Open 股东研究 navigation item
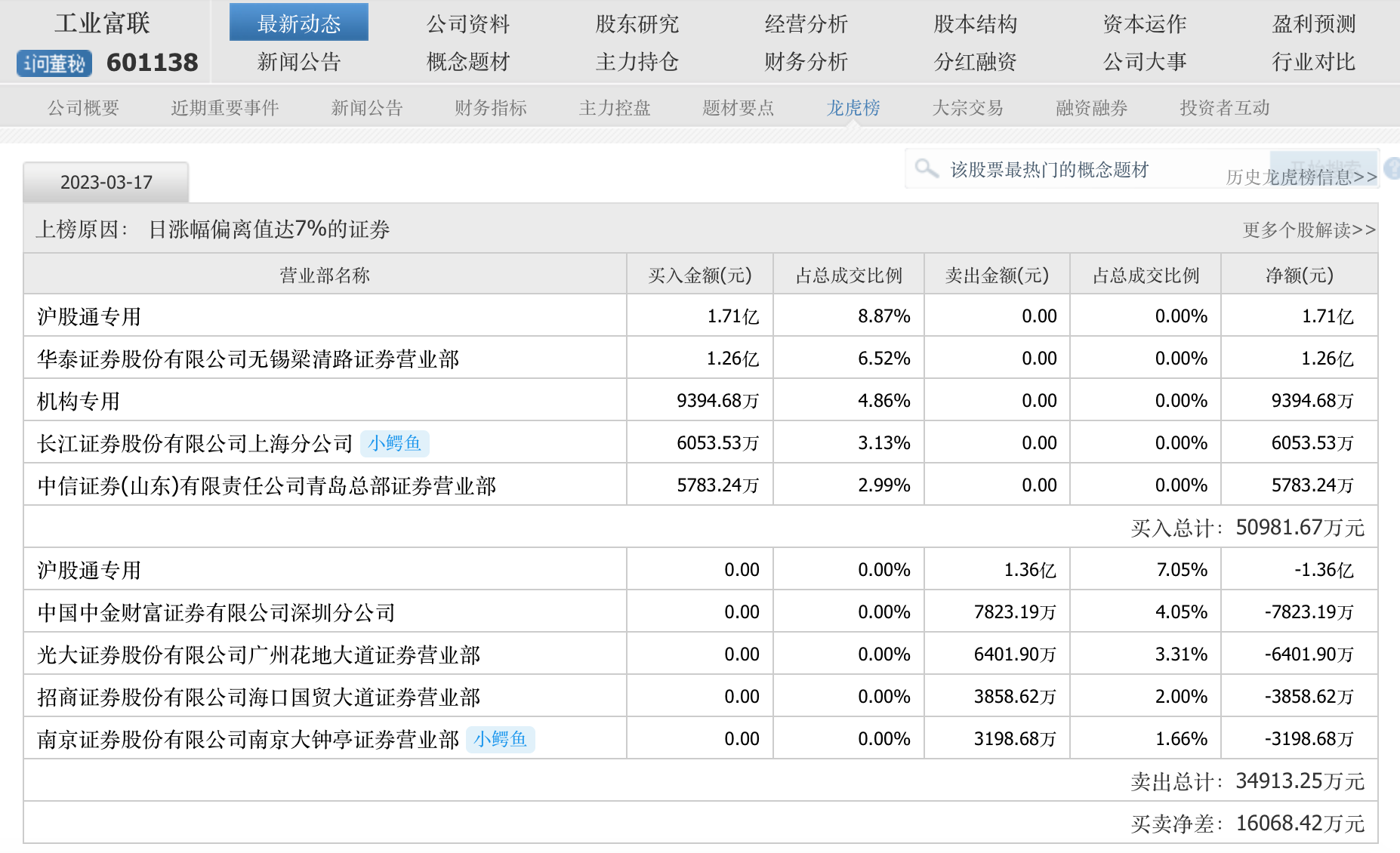The image size is (1400, 853). pyautogui.click(x=637, y=23)
